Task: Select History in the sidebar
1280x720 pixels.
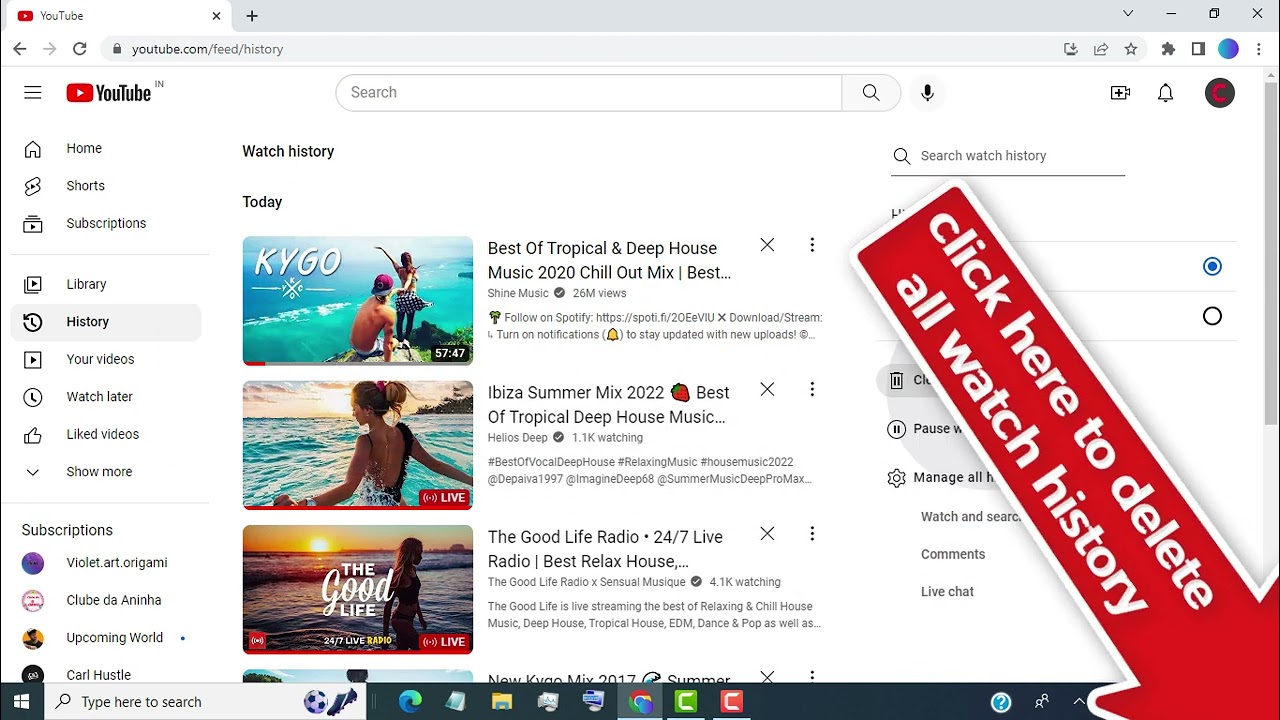Action: (105, 322)
